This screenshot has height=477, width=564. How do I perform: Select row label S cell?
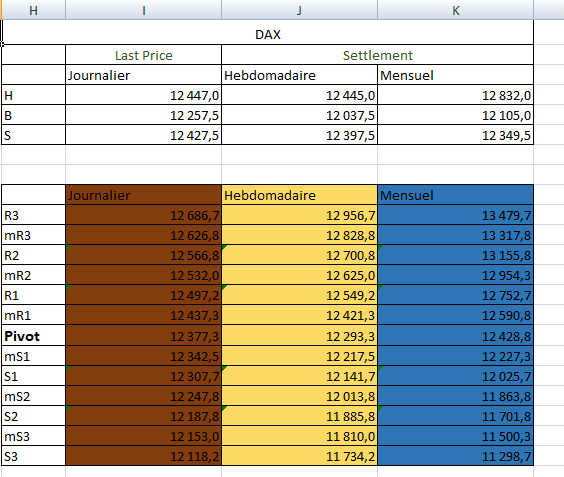(x=33, y=135)
